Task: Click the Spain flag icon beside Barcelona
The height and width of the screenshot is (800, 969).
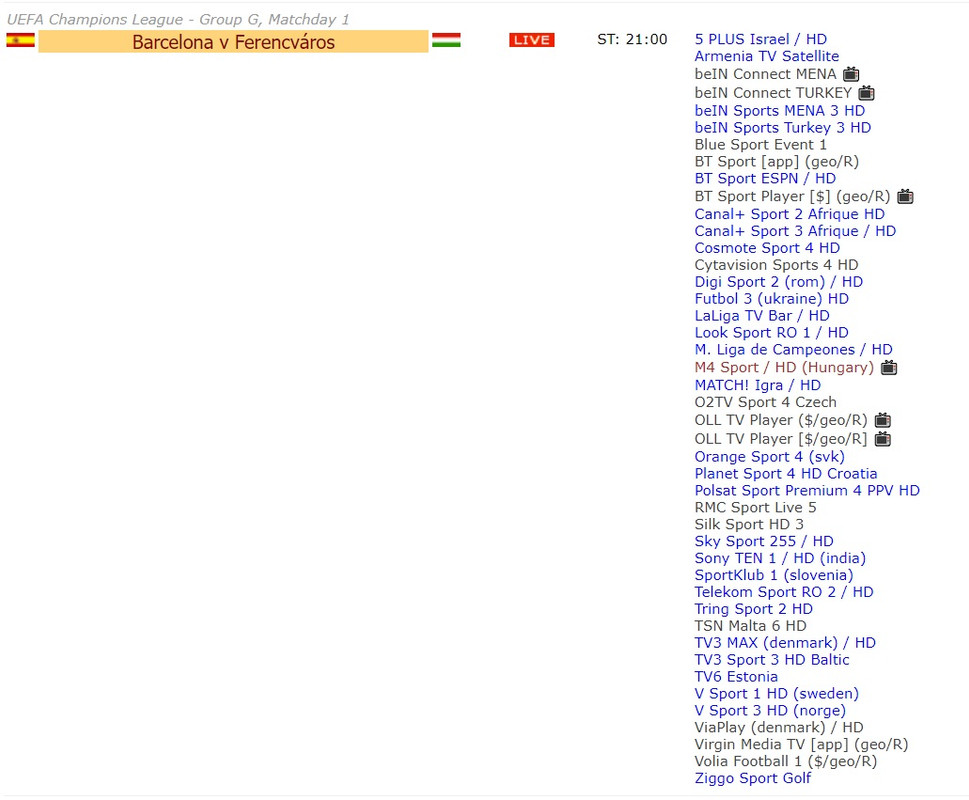Action: tap(20, 41)
